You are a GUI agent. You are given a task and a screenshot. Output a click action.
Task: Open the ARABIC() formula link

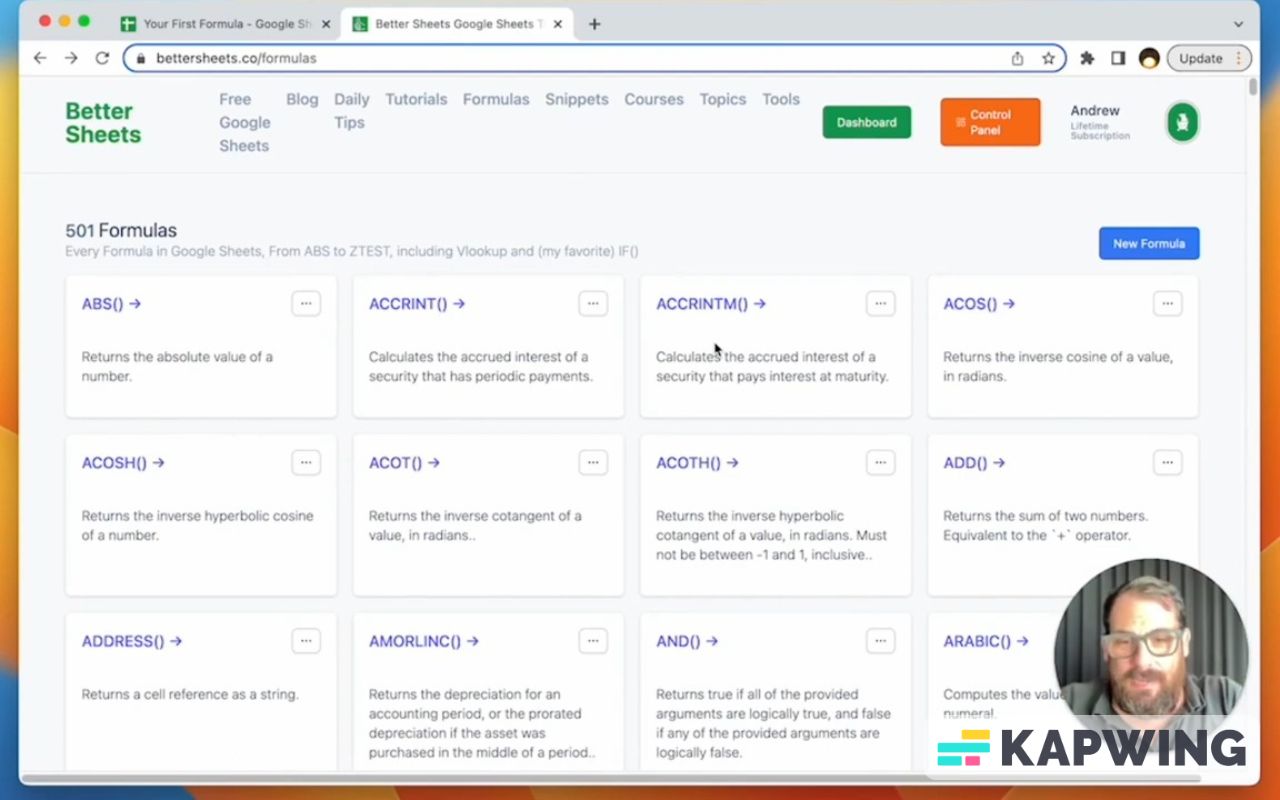tap(986, 641)
